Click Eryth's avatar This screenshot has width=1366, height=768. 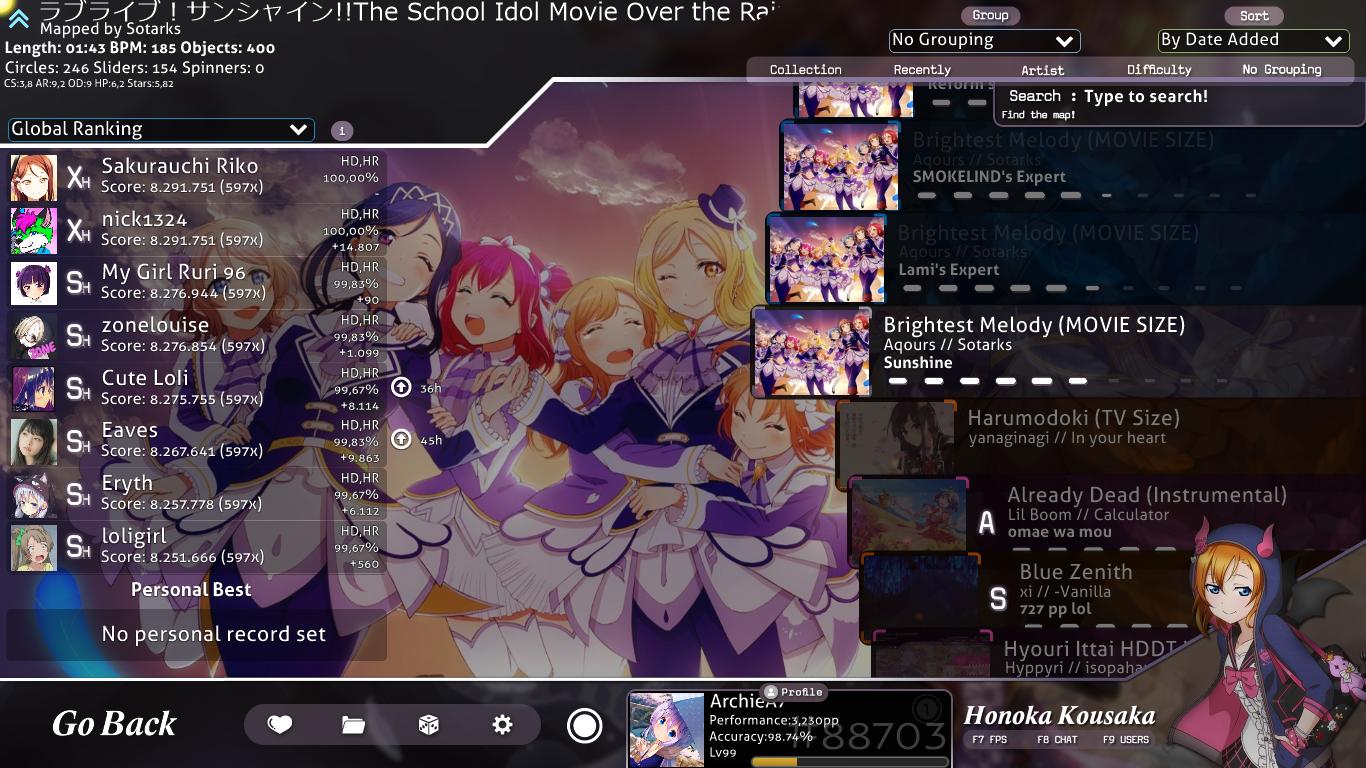point(34,495)
